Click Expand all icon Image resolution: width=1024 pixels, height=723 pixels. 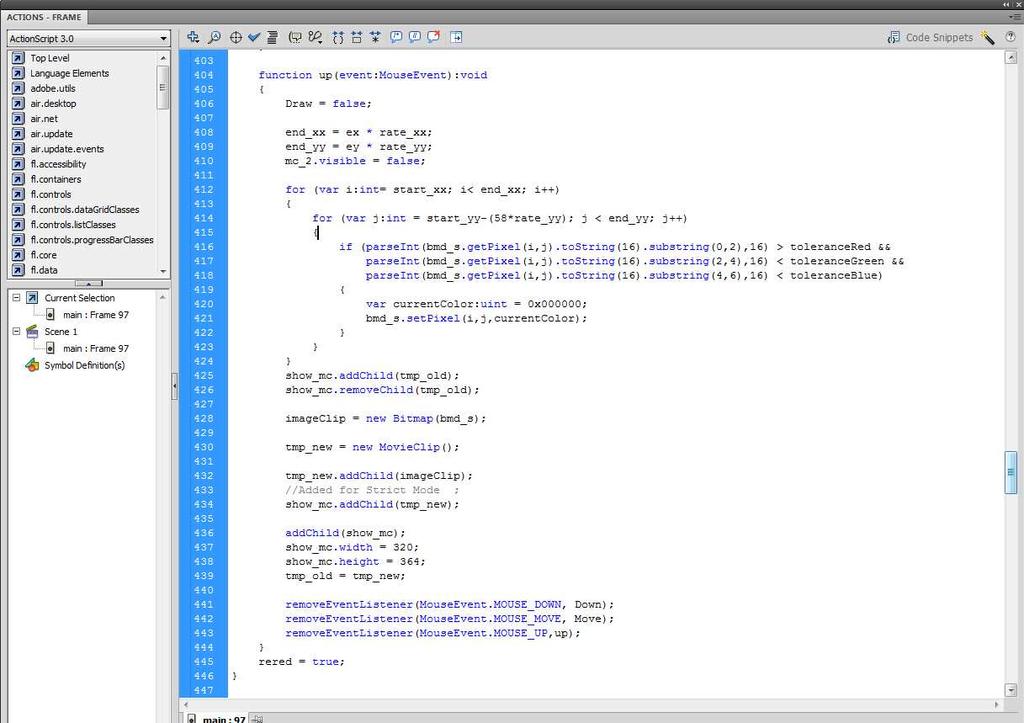click(376, 37)
